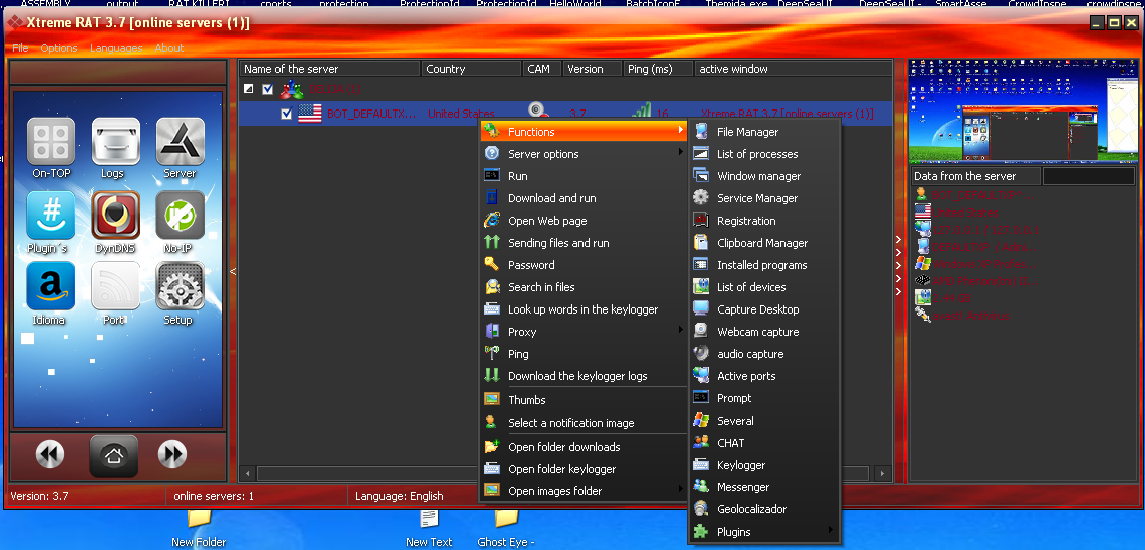Image resolution: width=1145 pixels, height=550 pixels.
Task: Click the home button in side panel
Action: (x=113, y=456)
